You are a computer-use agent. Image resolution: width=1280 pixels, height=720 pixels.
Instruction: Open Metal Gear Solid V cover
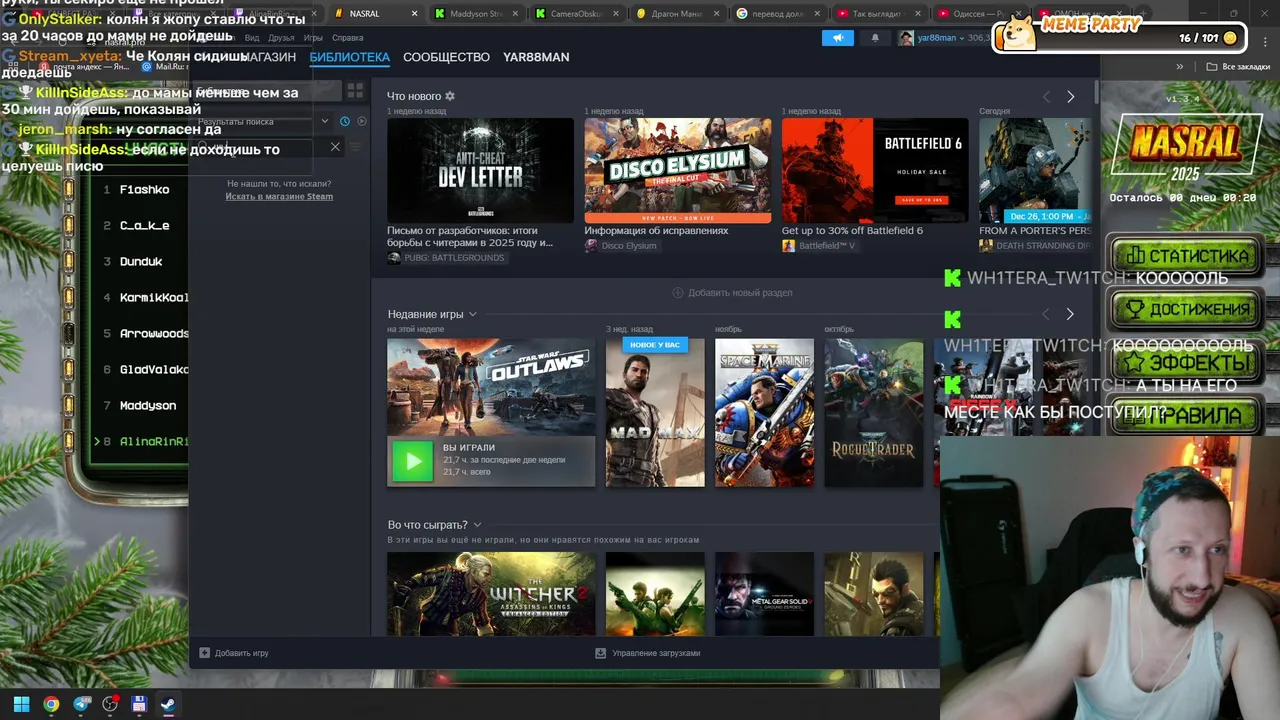pos(764,594)
